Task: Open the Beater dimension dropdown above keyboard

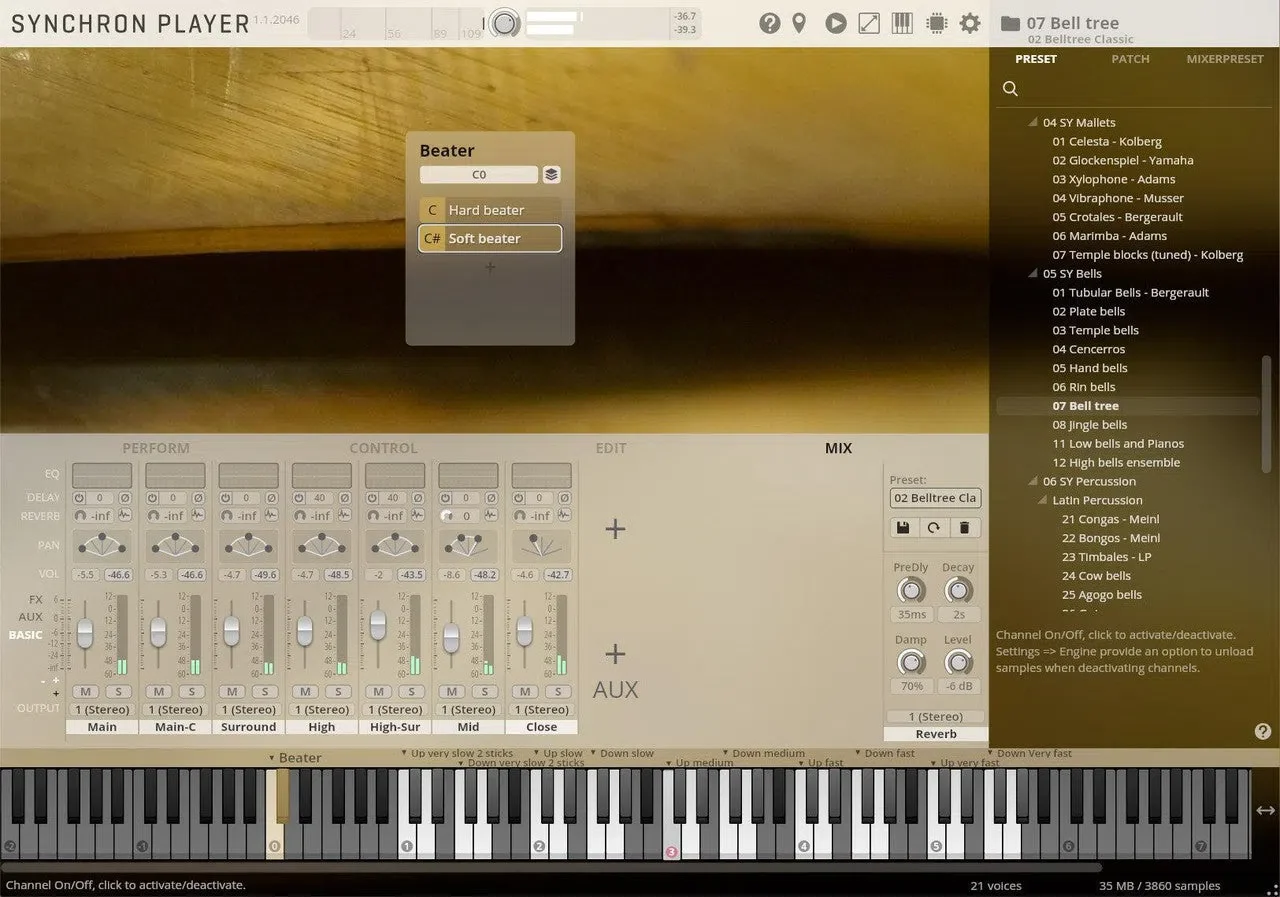Action: [x=295, y=758]
